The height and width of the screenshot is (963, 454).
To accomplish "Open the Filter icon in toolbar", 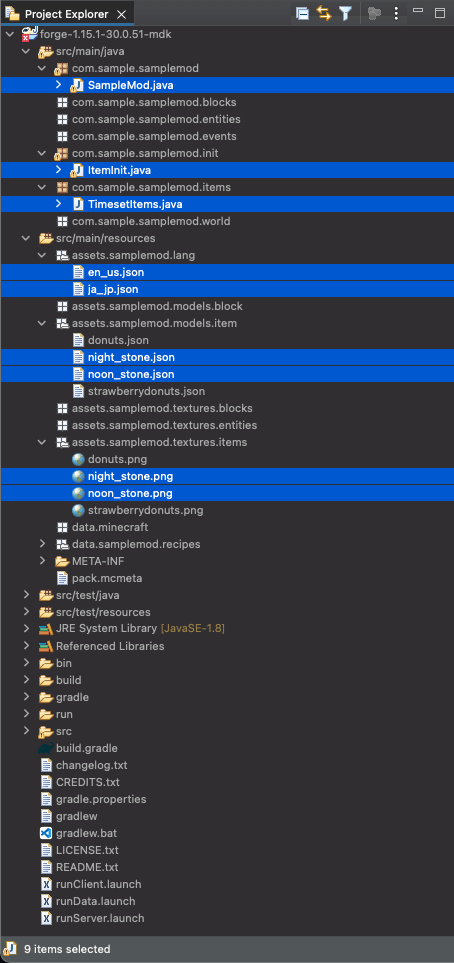I will (346, 14).
